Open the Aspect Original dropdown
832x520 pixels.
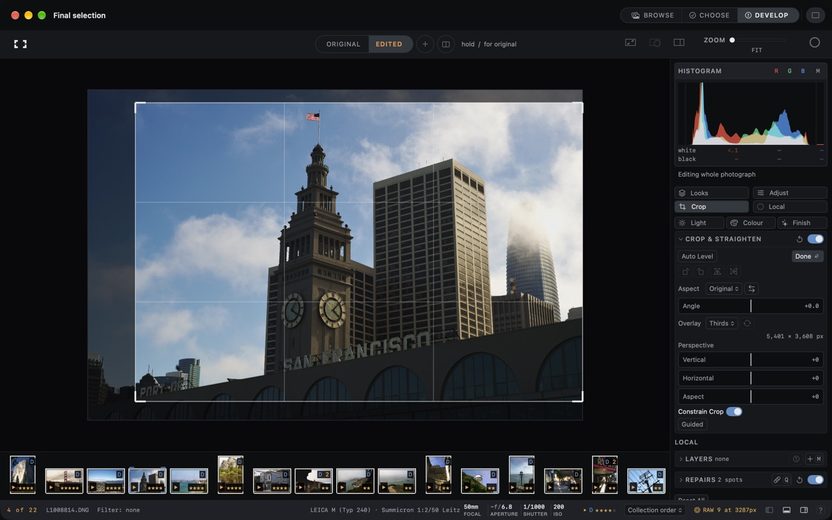[724, 289]
